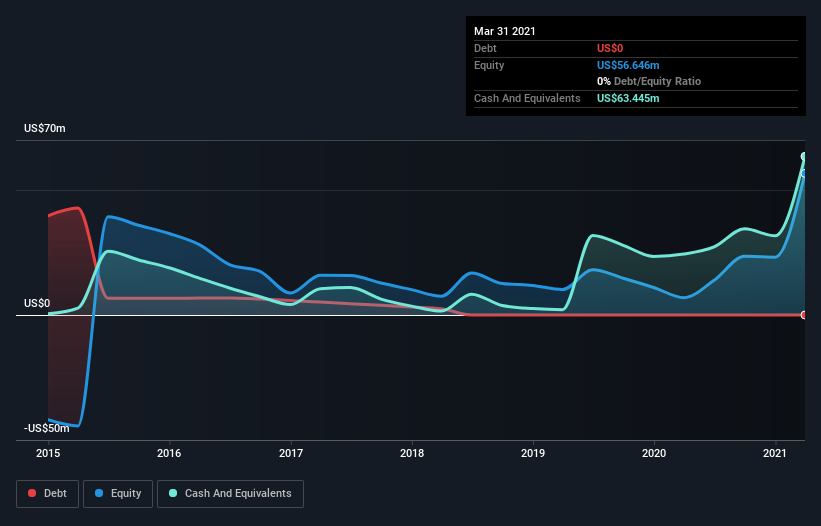This screenshot has height=526, width=821.
Task: Click the 2015 x-axis label
Action: point(48,453)
